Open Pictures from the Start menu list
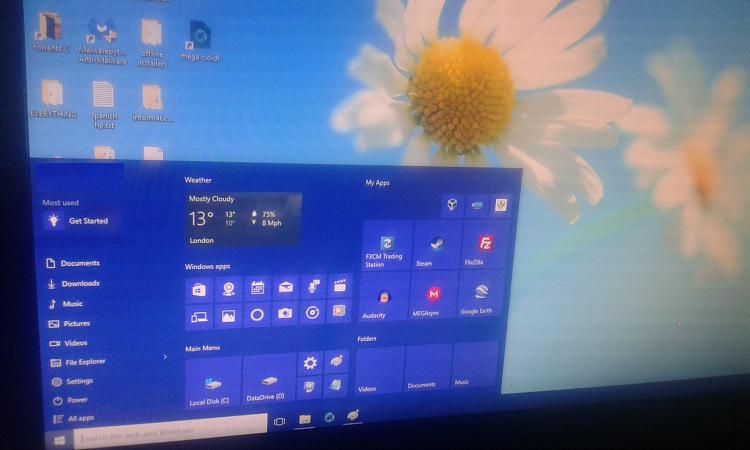The image size is (750, 450). coord(69,324)
